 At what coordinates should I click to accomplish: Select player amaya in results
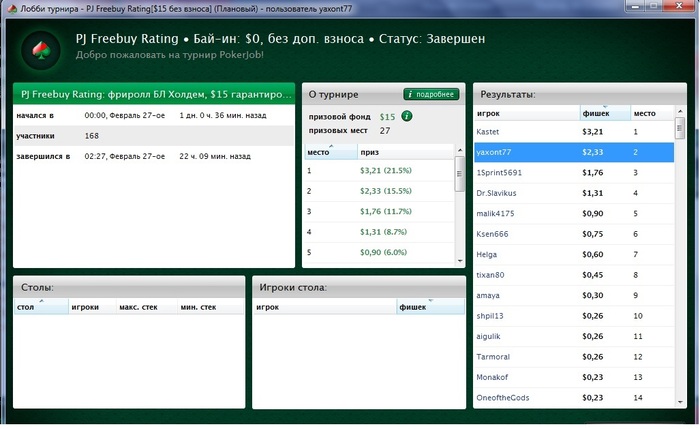[574, 296]
